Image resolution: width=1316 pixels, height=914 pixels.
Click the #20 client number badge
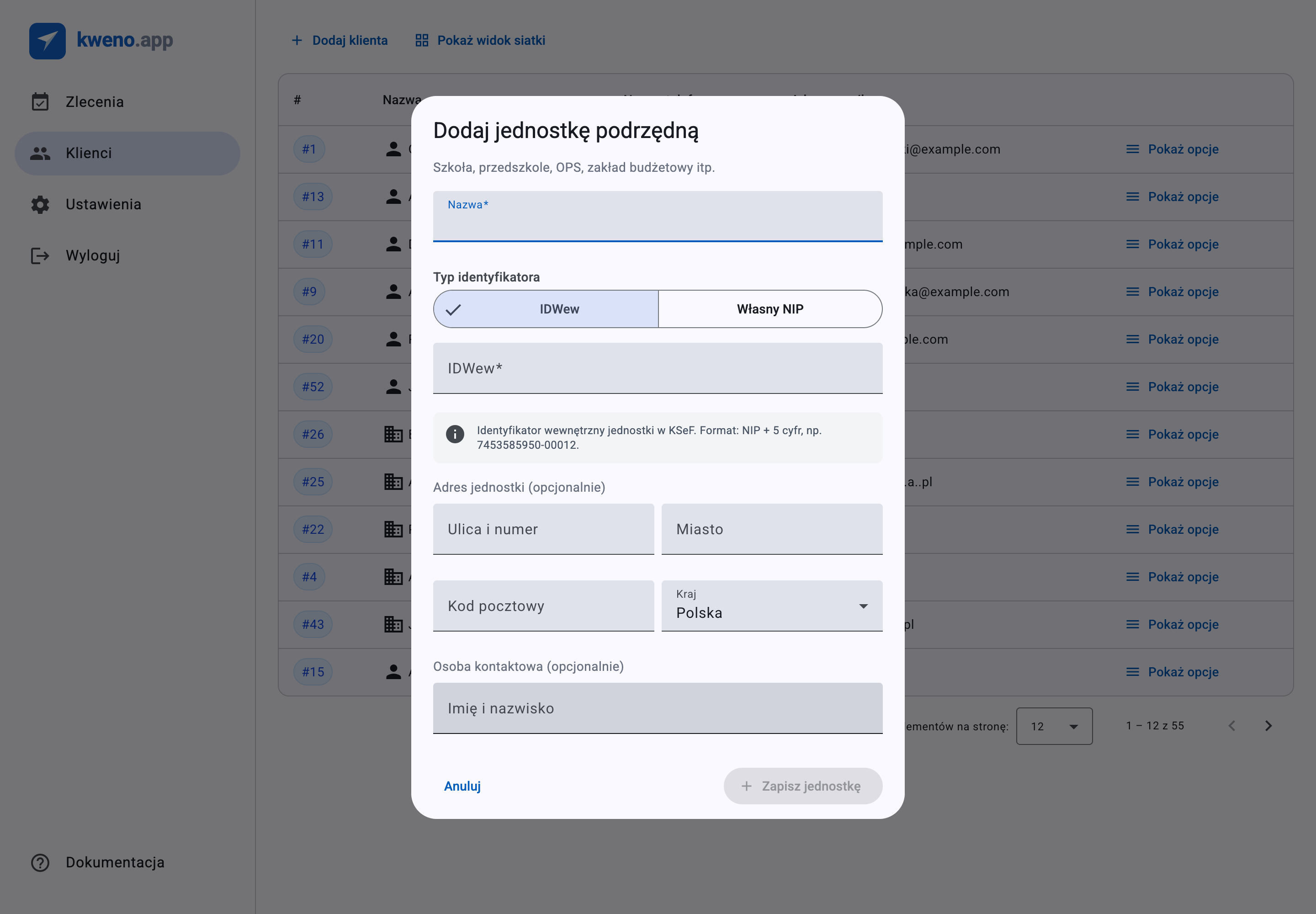[x=313, y=339]
